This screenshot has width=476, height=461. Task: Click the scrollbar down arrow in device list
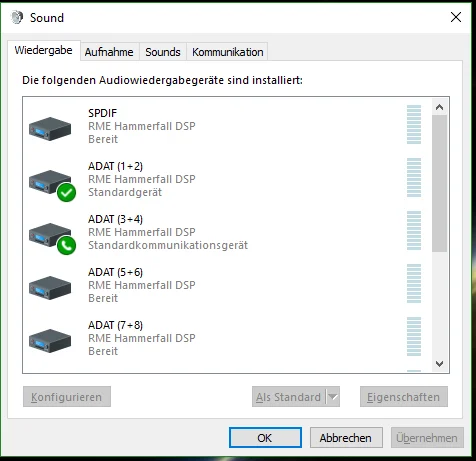(439, 363)
